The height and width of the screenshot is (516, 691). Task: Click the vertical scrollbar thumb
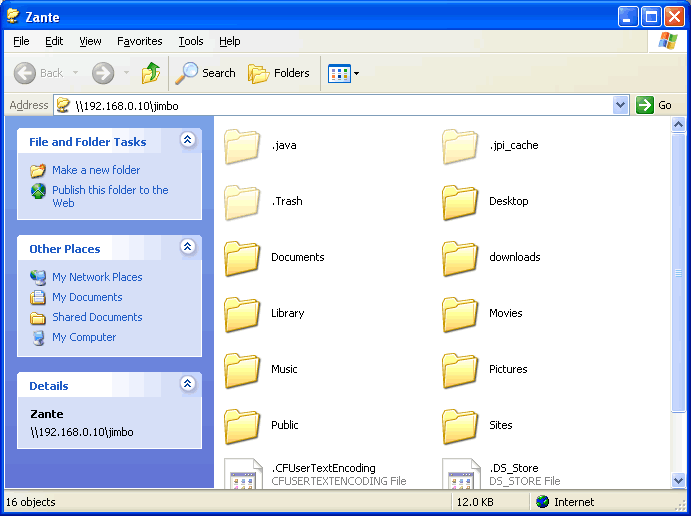(678, 273)
